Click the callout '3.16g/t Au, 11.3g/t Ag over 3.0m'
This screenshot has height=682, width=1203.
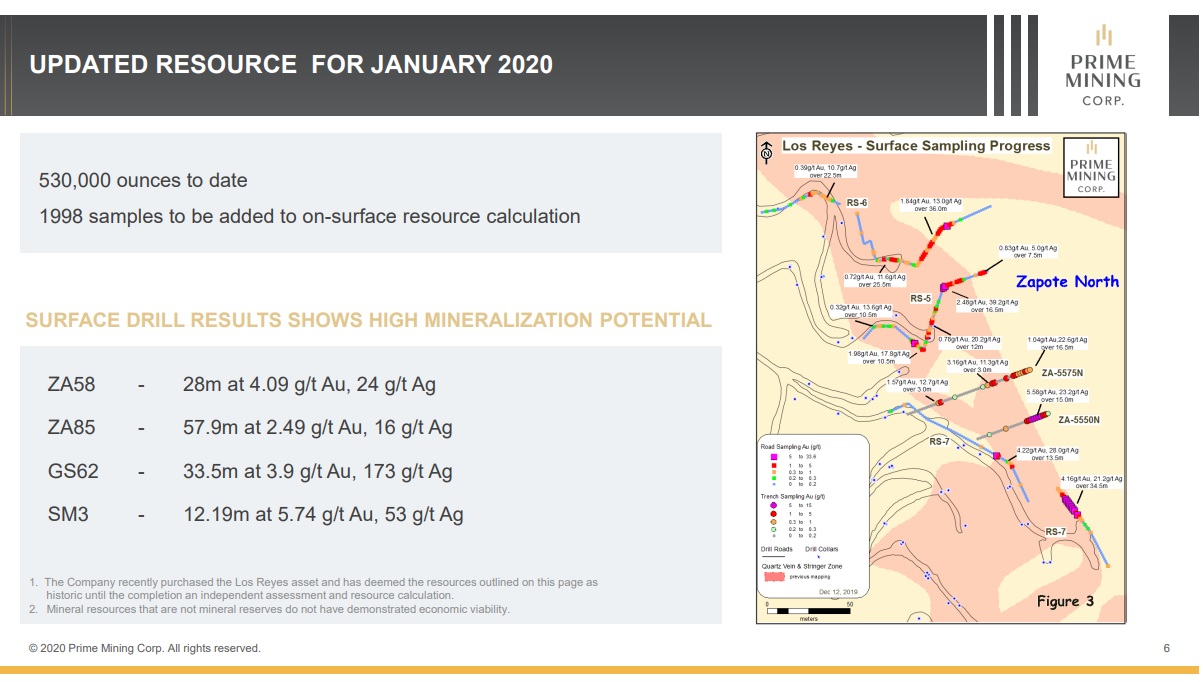click(x=977, y=366)
